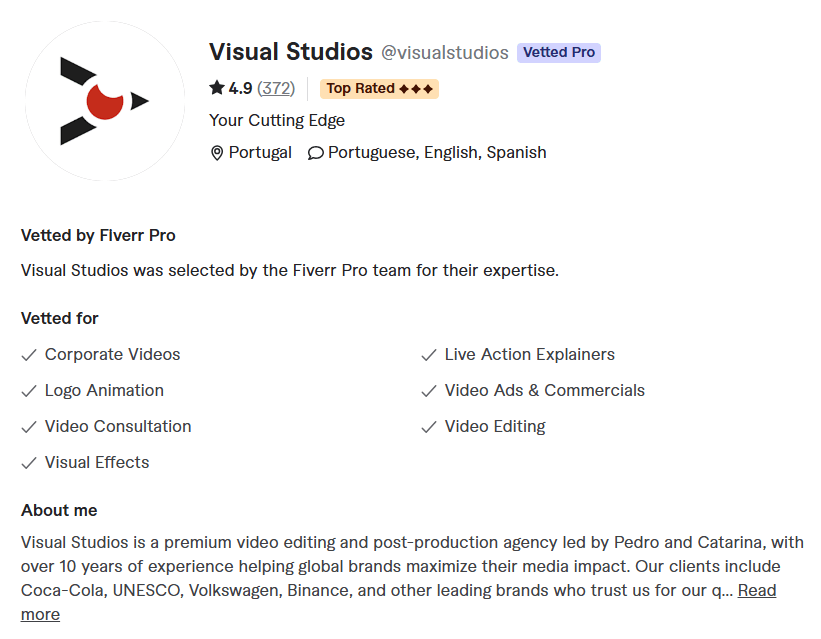This screenshot has height=639, width=821.
Task: Click the Video Editing checkmark icon
Action: tap(429, 427)
